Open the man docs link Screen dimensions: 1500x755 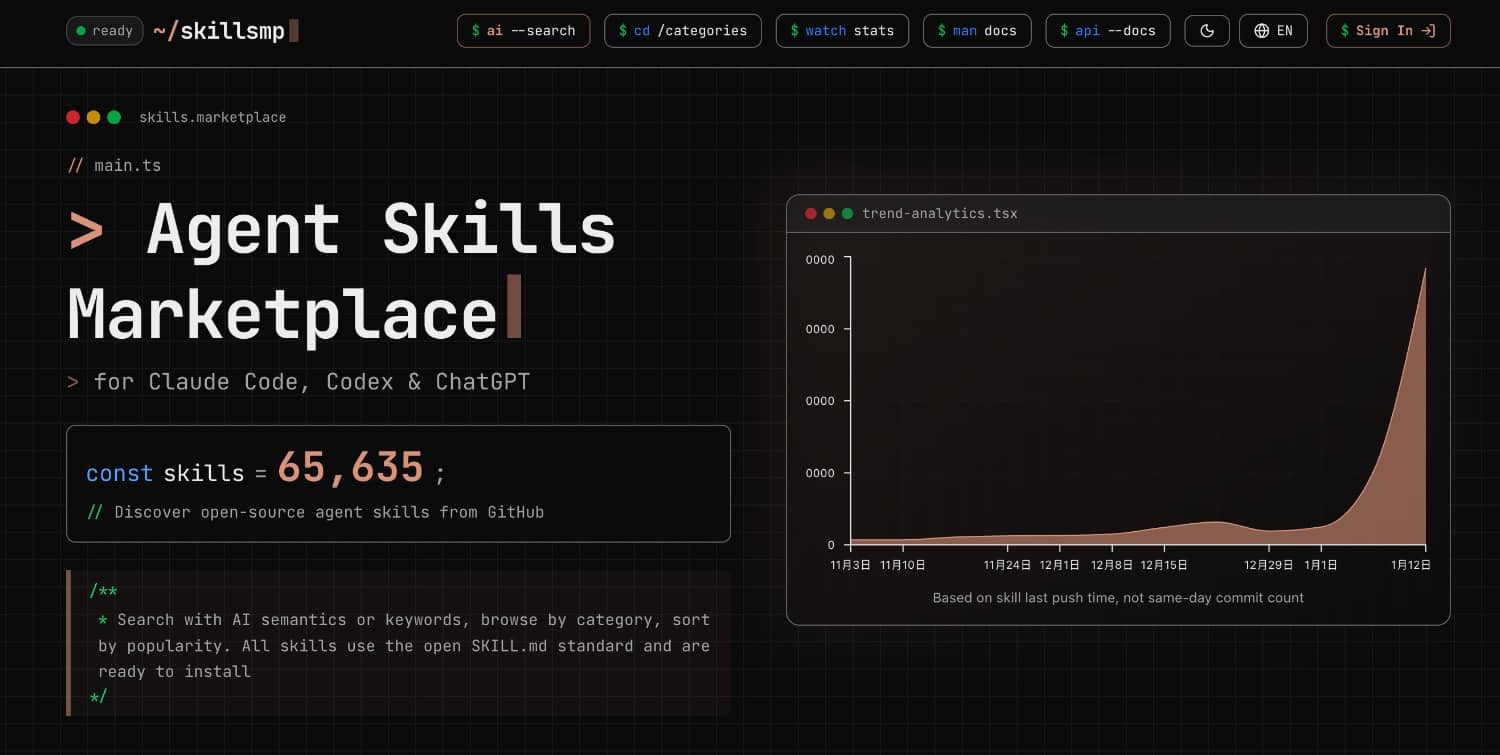[977, 31]
